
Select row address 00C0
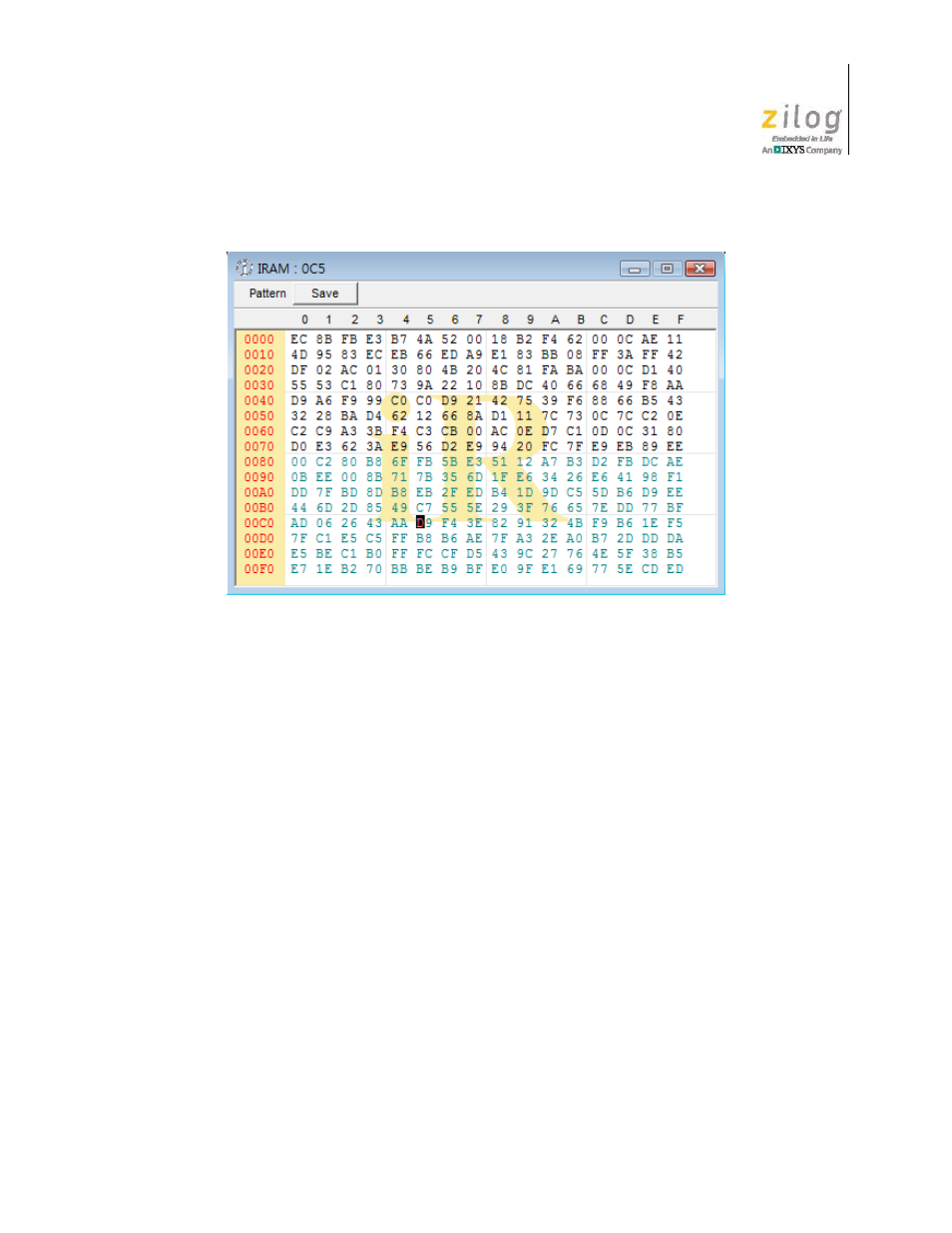pos(259,523)
